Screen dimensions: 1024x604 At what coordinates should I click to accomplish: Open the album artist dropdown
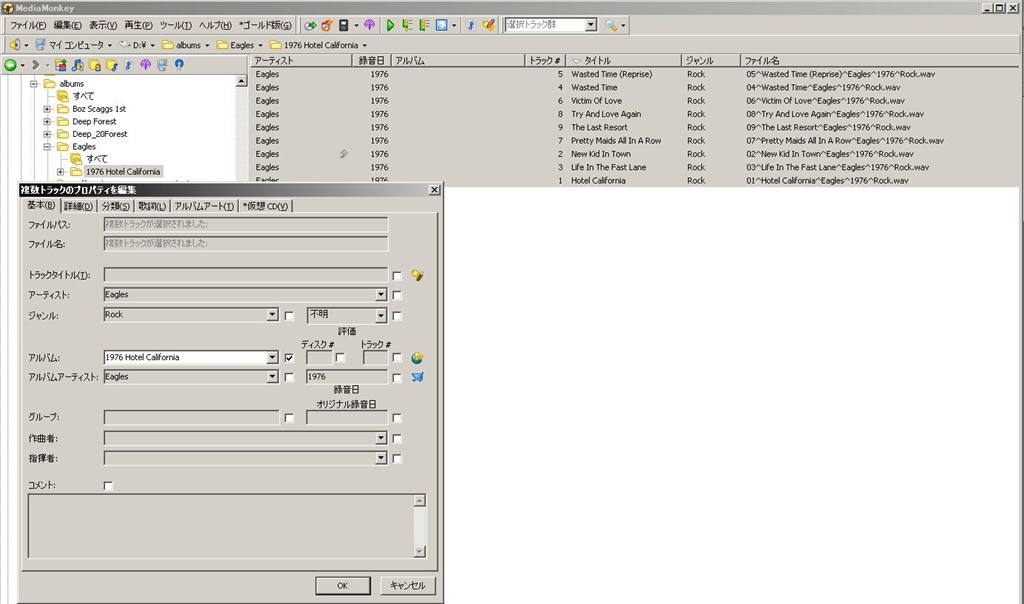tap(272, 377)
